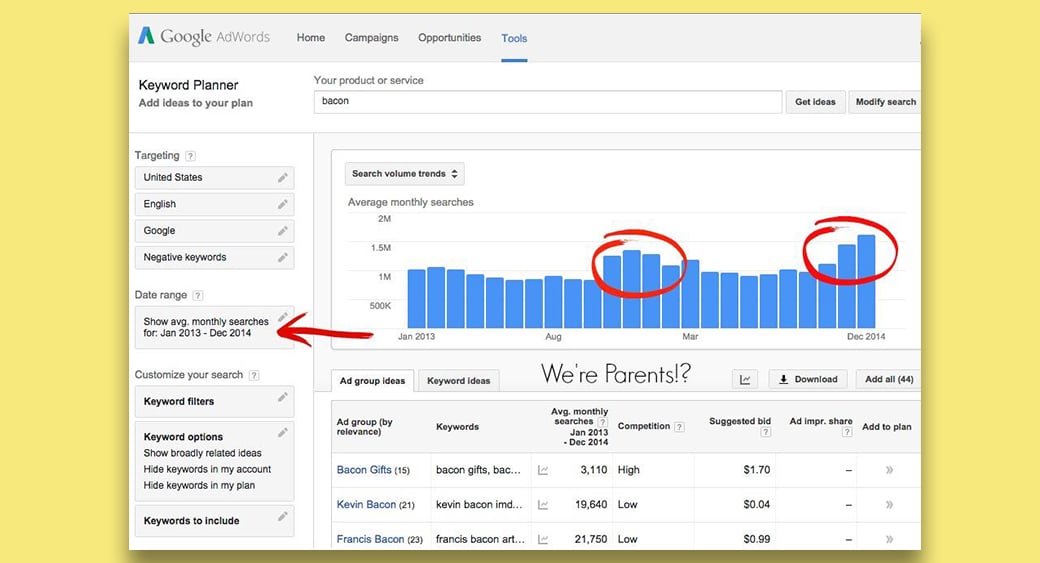Edit the English language pencil icon

tap(283, 204)
